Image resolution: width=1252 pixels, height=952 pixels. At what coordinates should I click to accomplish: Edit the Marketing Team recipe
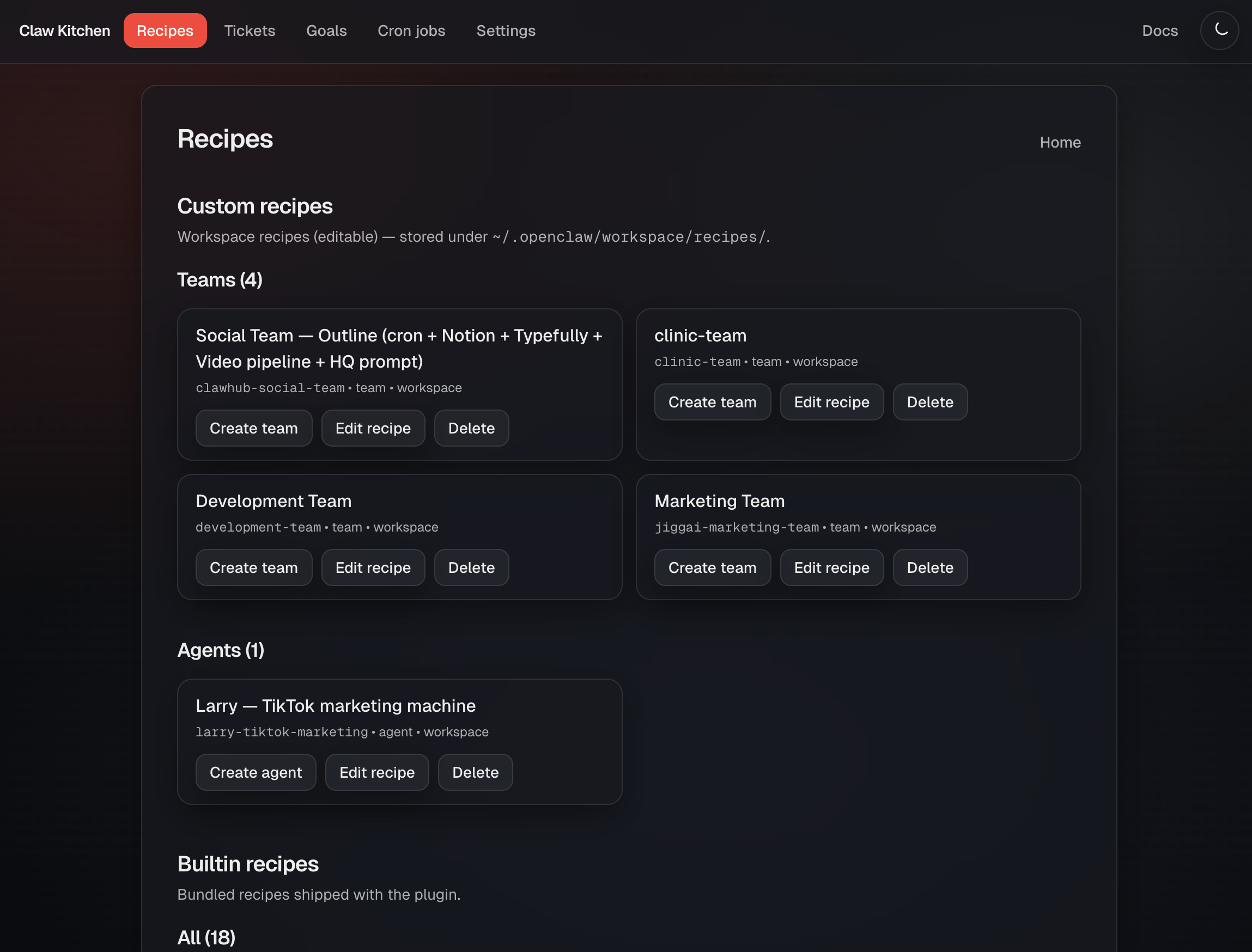click(x=831, y=568)
